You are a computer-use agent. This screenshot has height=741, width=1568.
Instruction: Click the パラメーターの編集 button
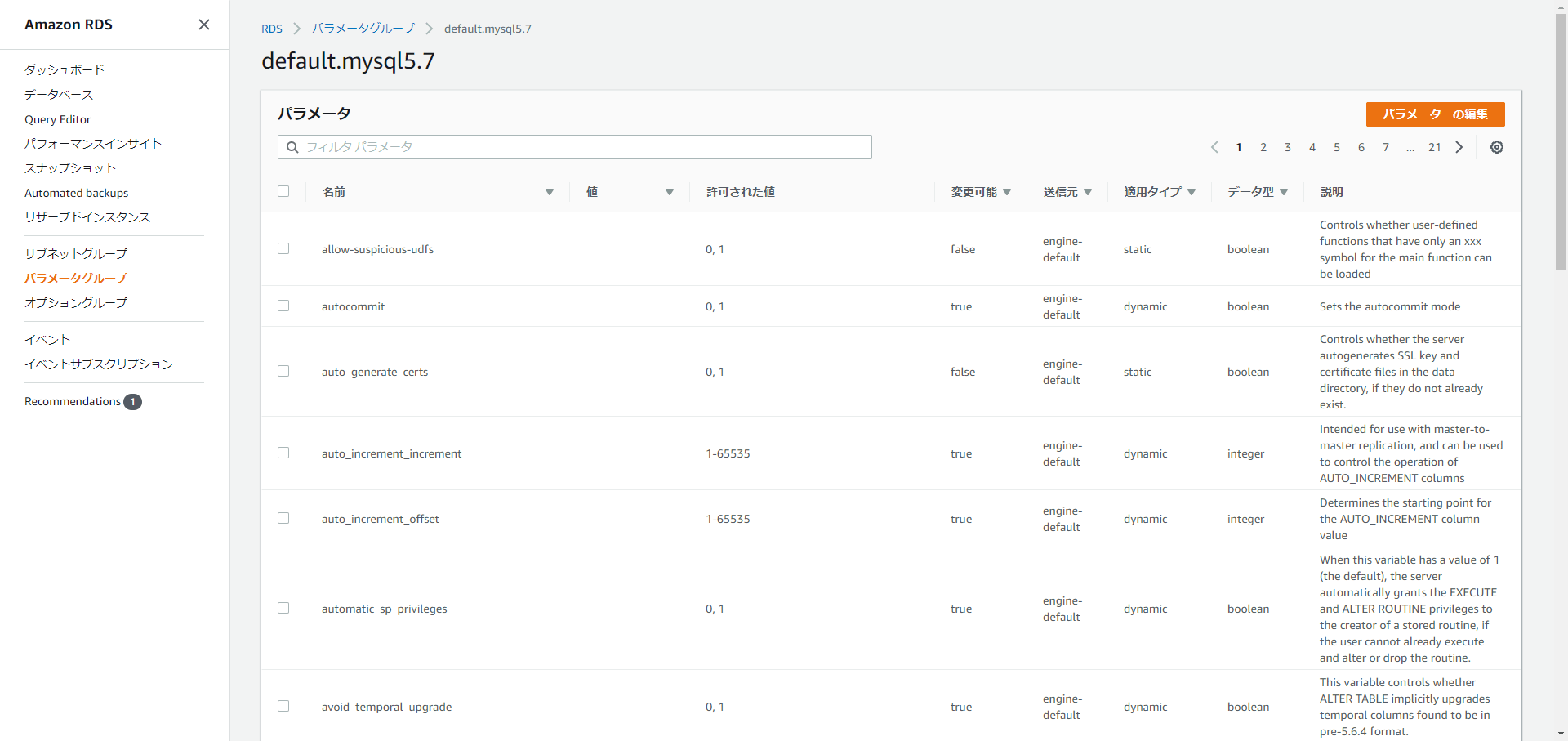[x=1435, y=114]
